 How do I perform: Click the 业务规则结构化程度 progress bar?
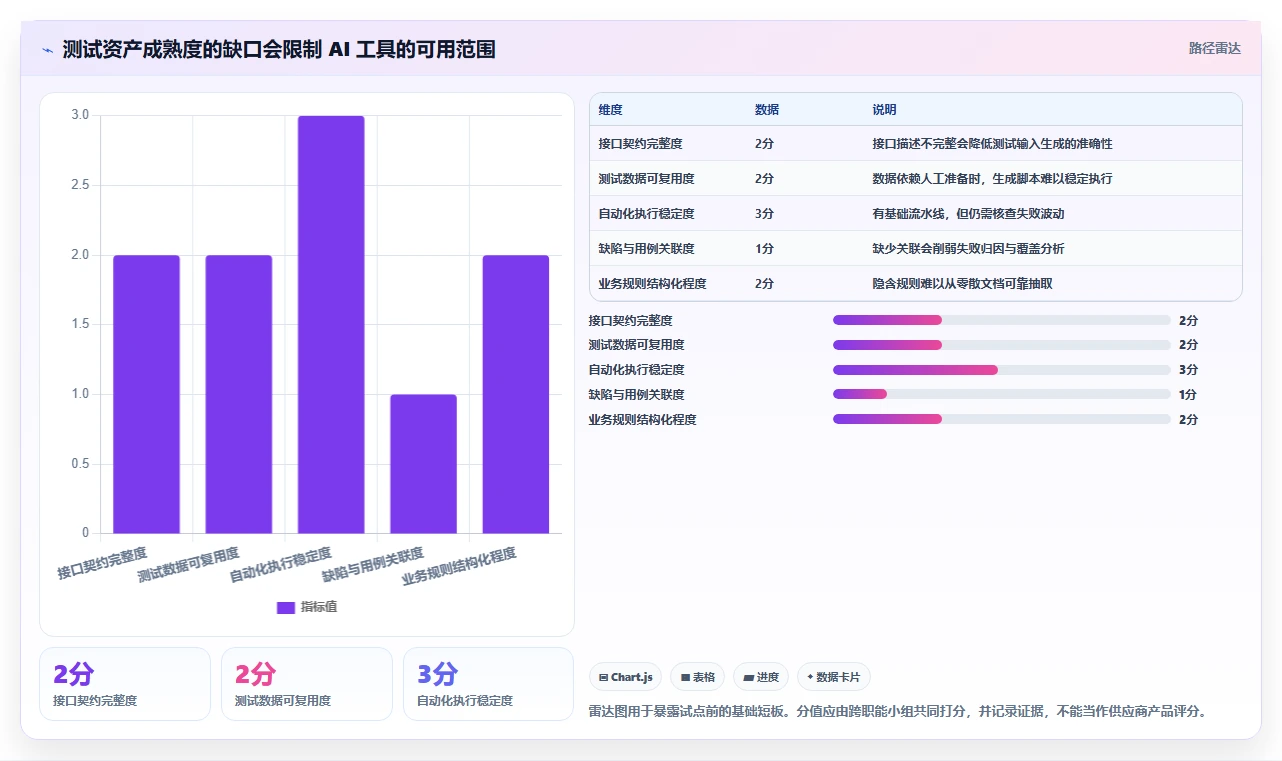1001,419
